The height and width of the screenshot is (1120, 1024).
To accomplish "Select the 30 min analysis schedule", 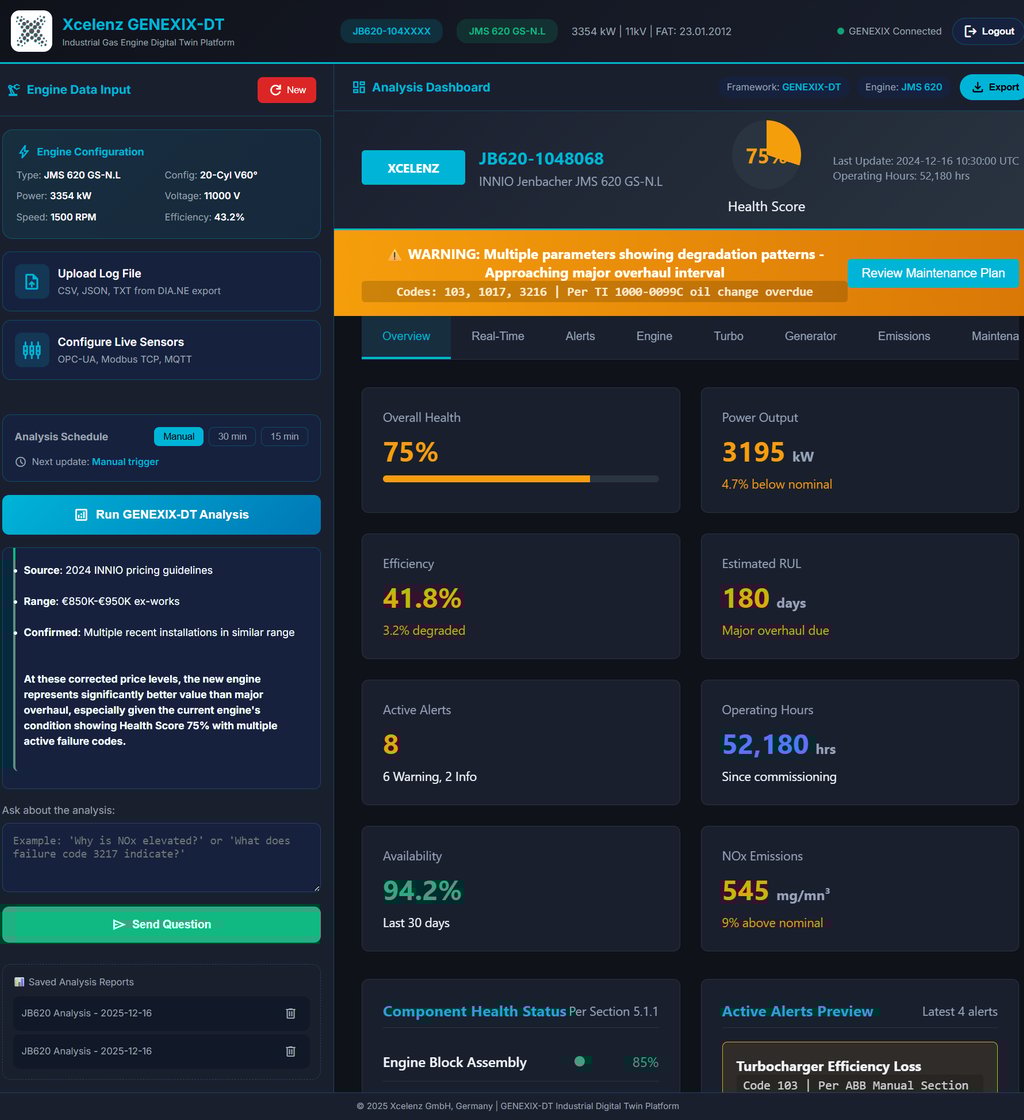I will point(232,436).
